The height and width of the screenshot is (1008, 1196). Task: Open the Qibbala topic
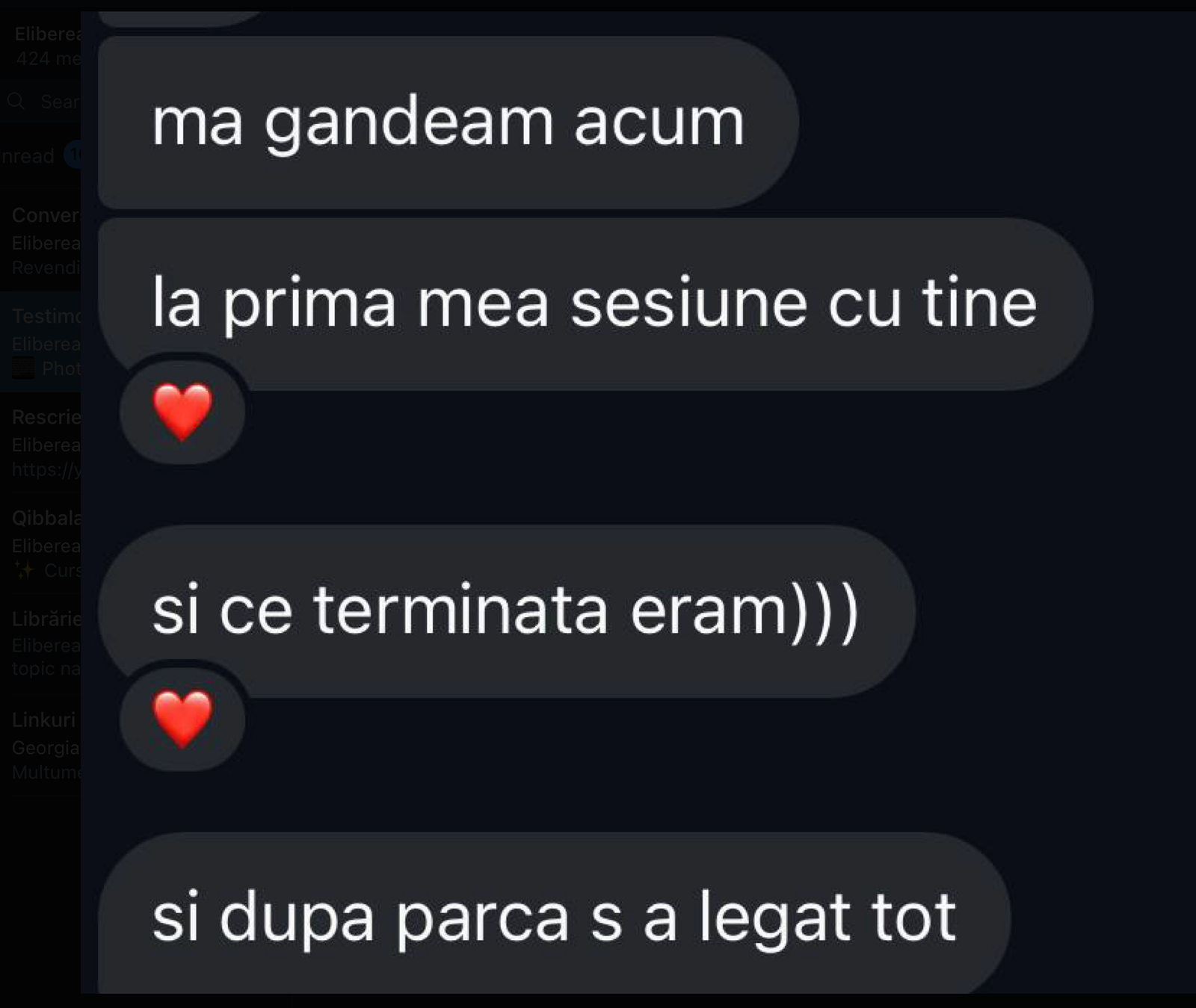coord(40,544)
